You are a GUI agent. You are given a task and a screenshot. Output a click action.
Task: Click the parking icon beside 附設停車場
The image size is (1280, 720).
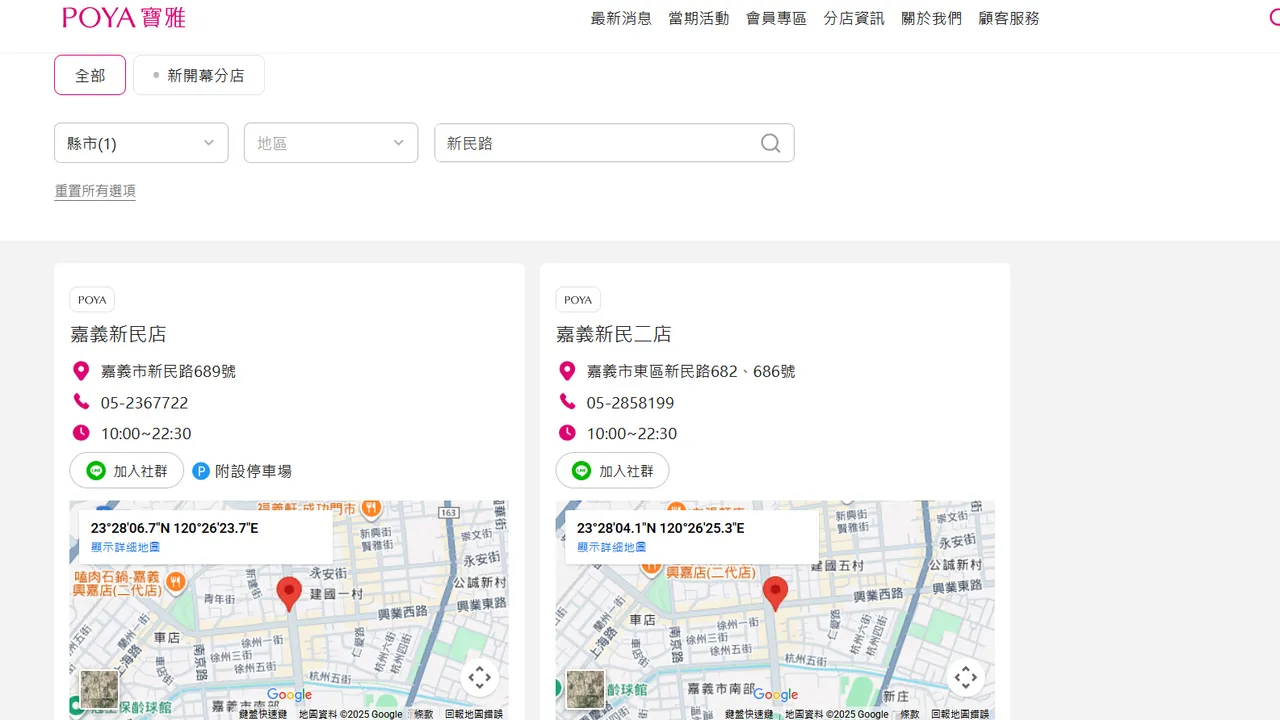click(x=201, y=470)
